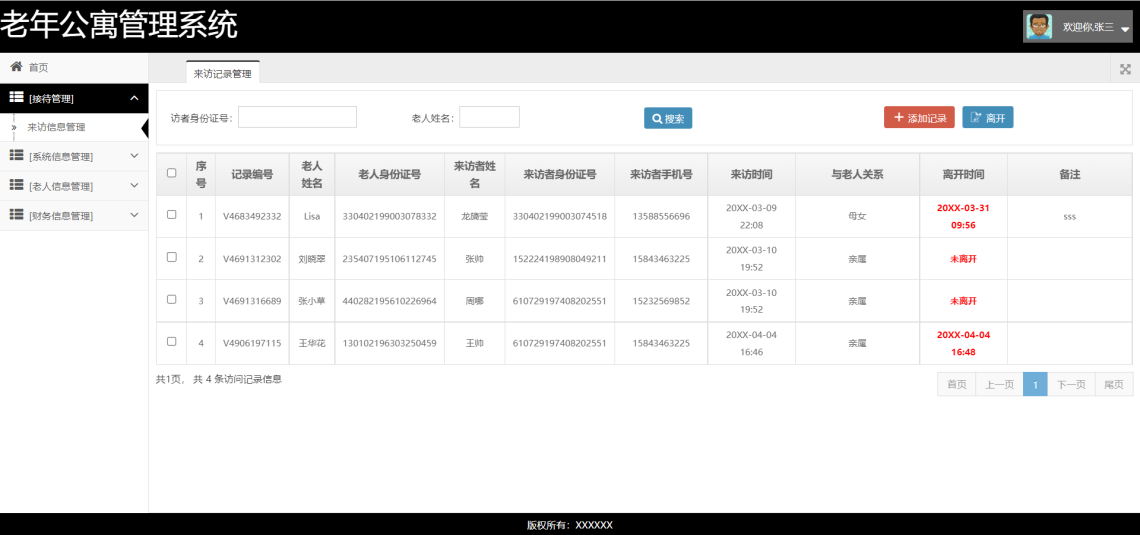Viewport: 1140px width, 535px height.
Task: Click the 老年公寓管理系统 title
Action: [119, 26]
